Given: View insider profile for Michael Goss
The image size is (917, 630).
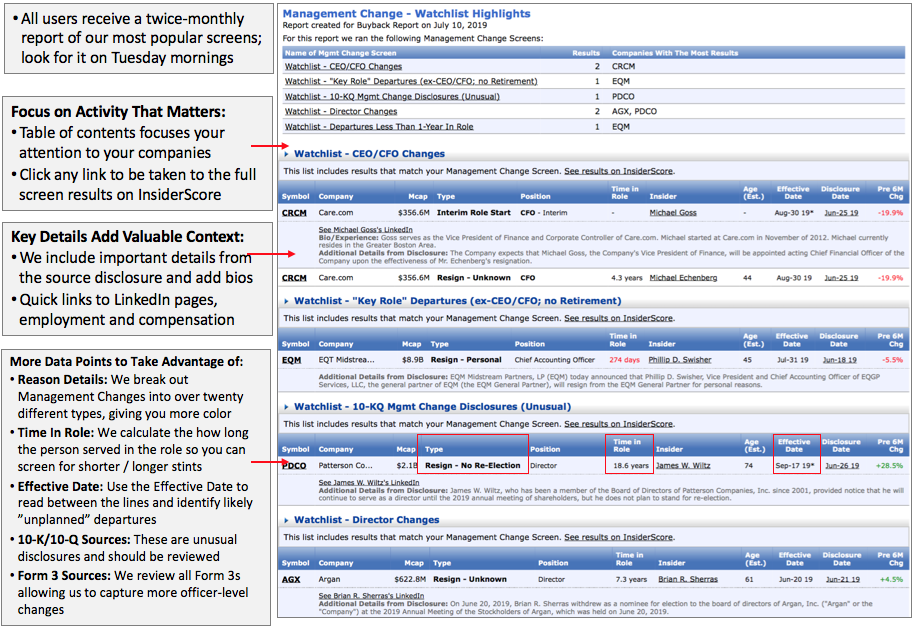Looking at the screenshot, I should [x=673, y=213].
